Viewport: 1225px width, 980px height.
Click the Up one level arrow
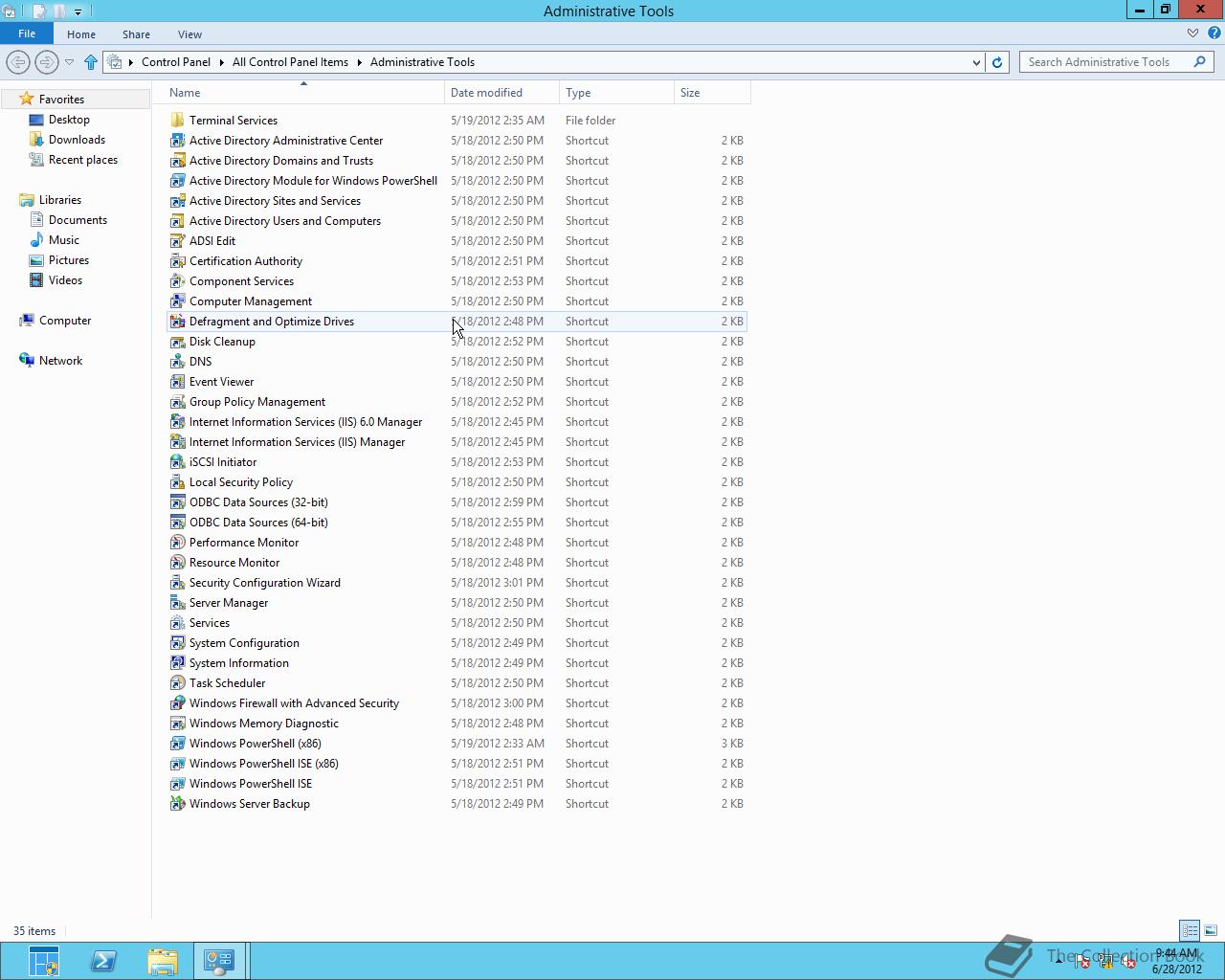(x=91, y=62)
